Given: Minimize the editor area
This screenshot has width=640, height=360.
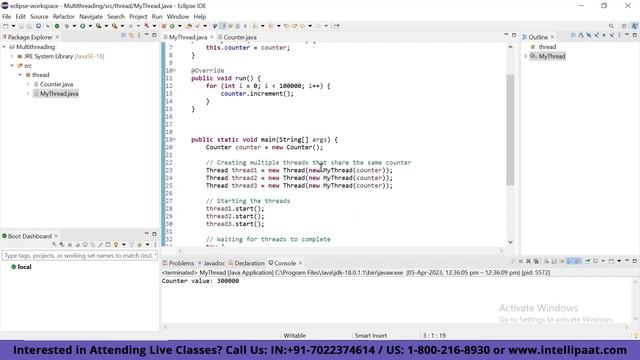Looking at the screenshot, I should 506,35.
